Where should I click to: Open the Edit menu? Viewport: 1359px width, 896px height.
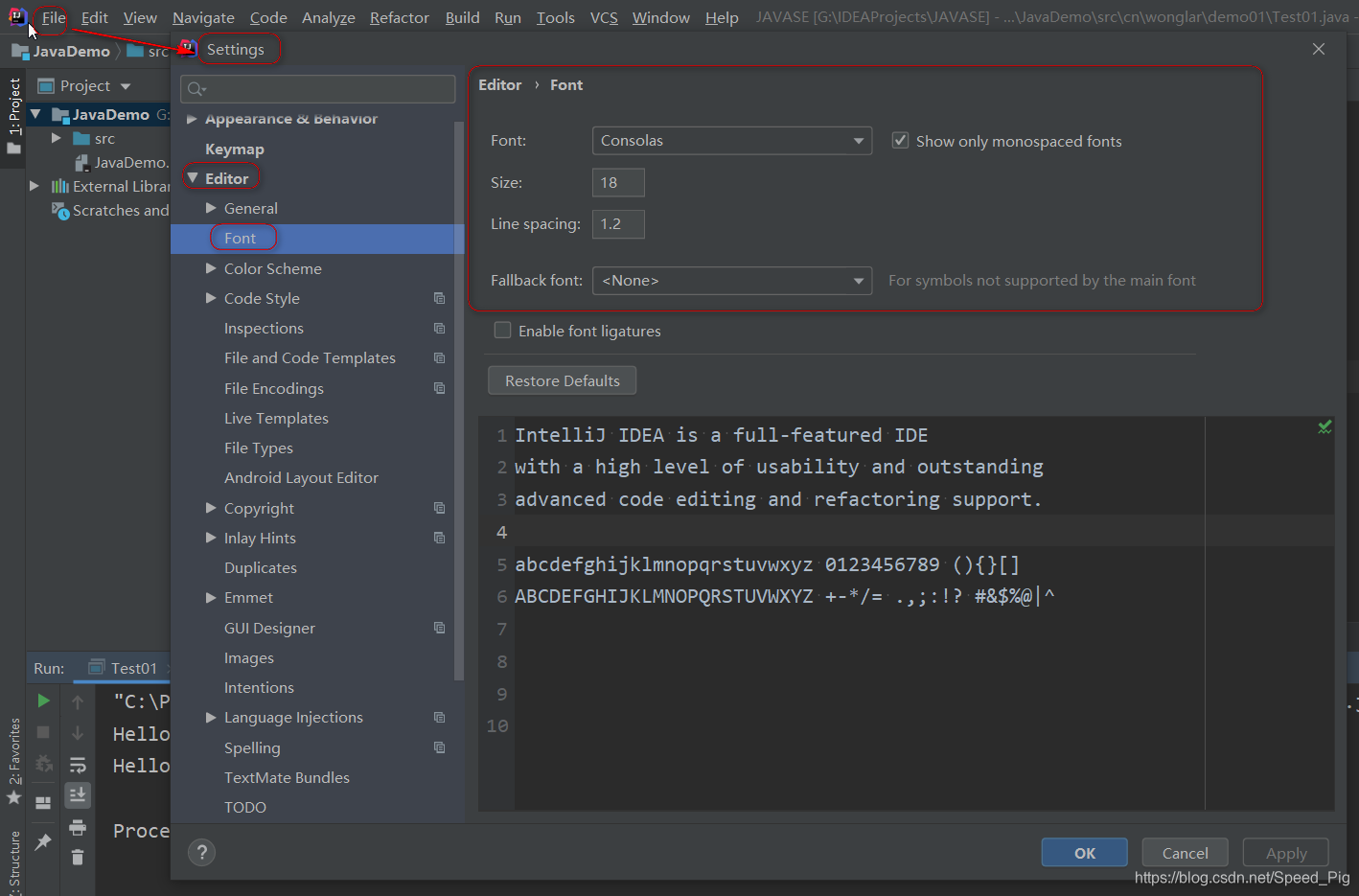(95, 17)
